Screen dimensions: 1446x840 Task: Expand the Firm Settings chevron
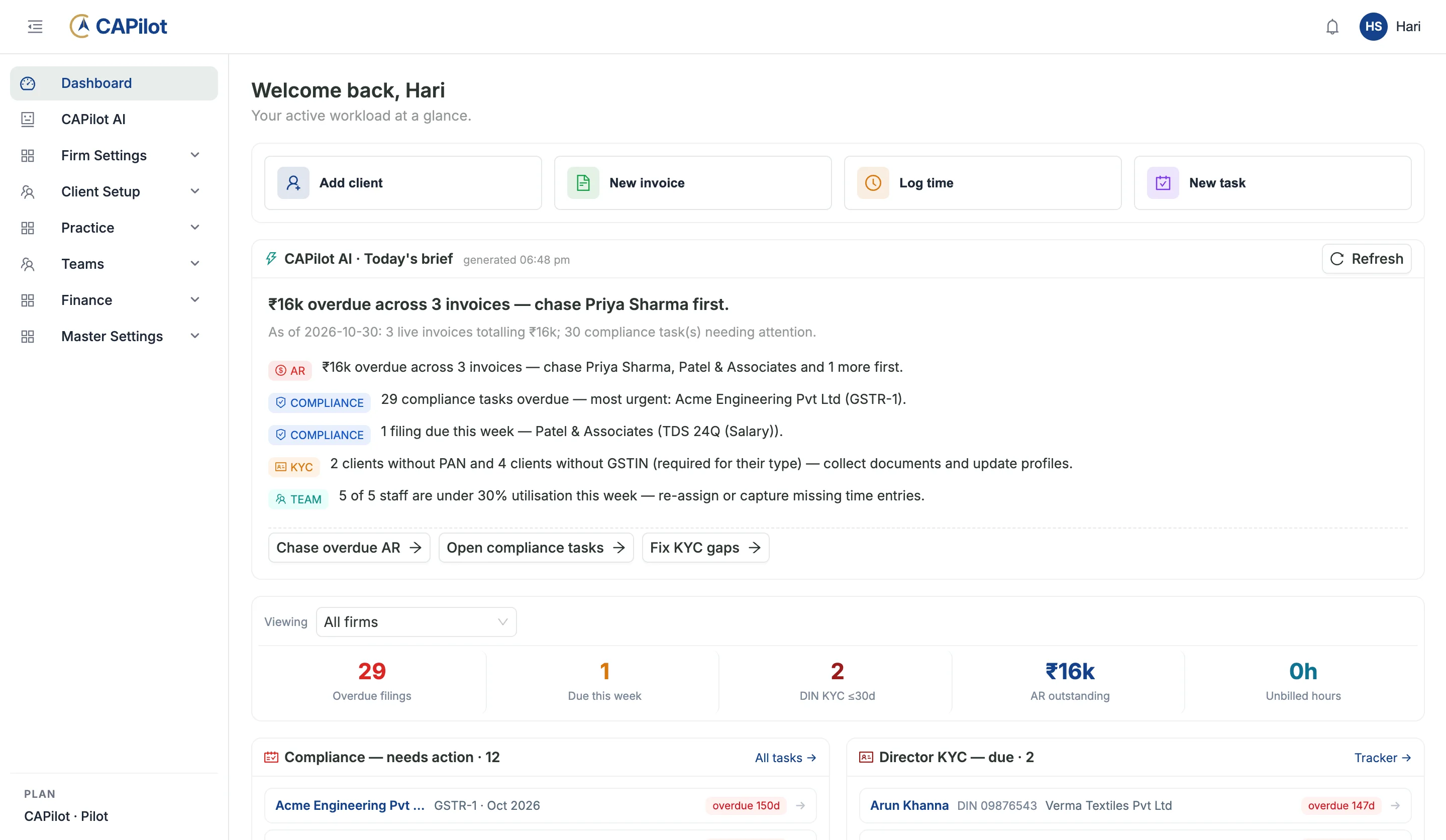click(195, 155)
